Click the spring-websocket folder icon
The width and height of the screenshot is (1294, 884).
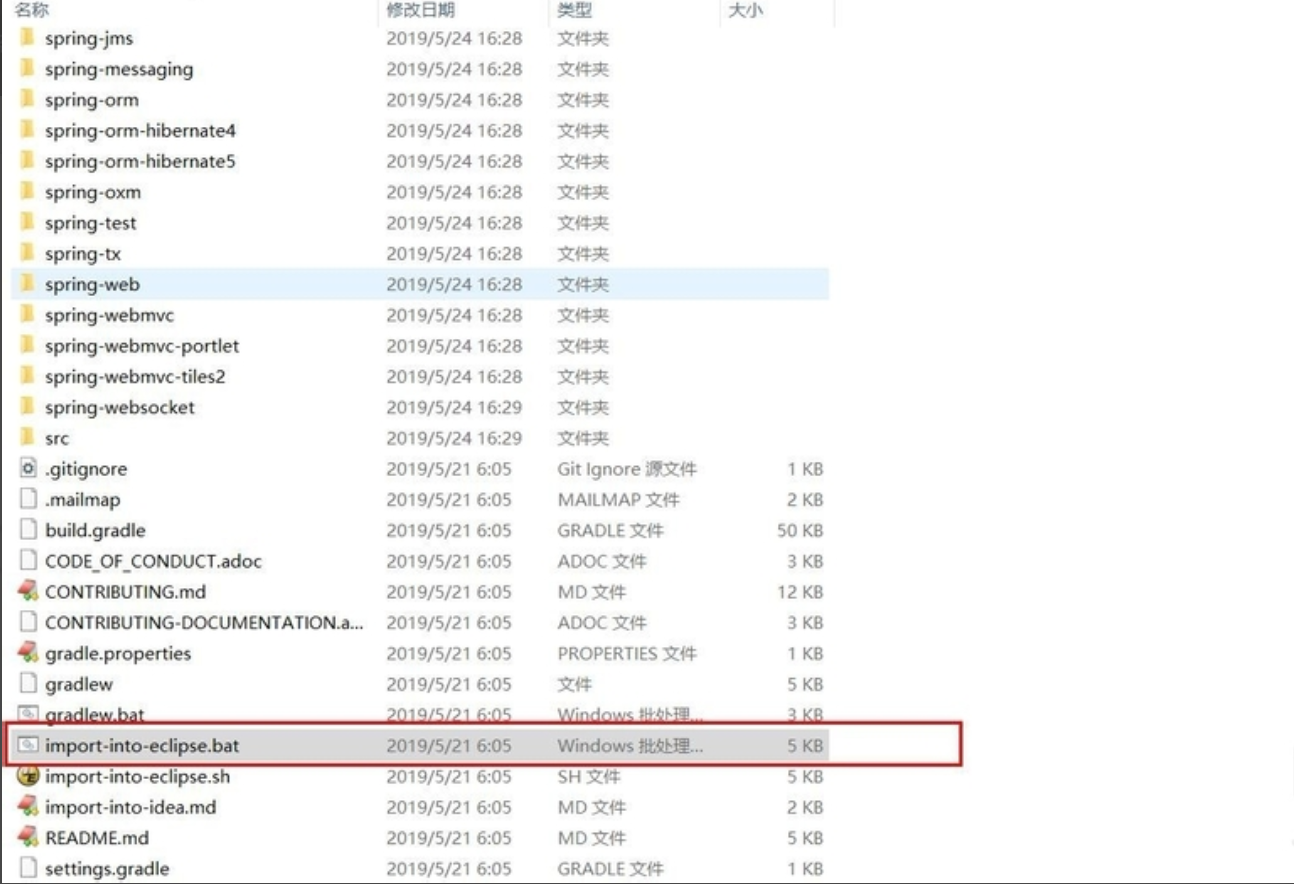coord(27,407)
